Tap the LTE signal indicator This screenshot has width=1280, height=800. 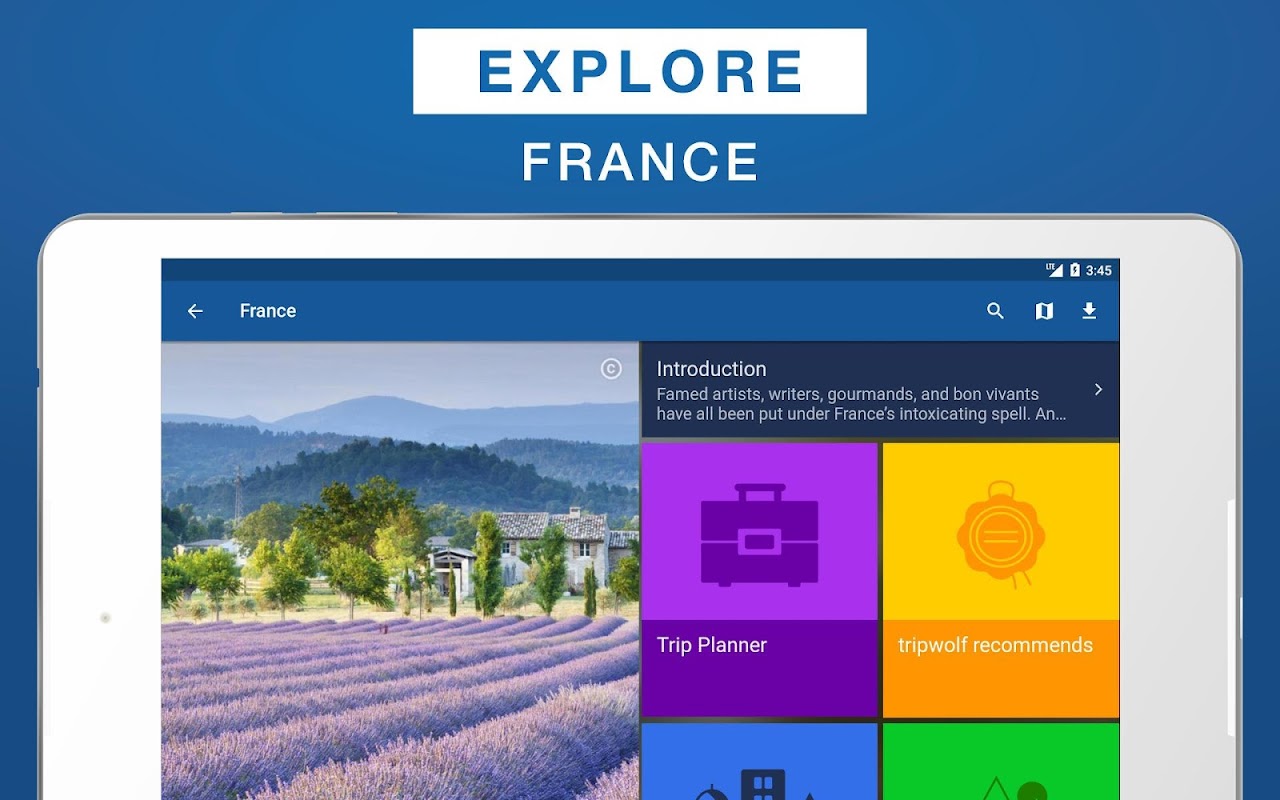(1055, 270)
